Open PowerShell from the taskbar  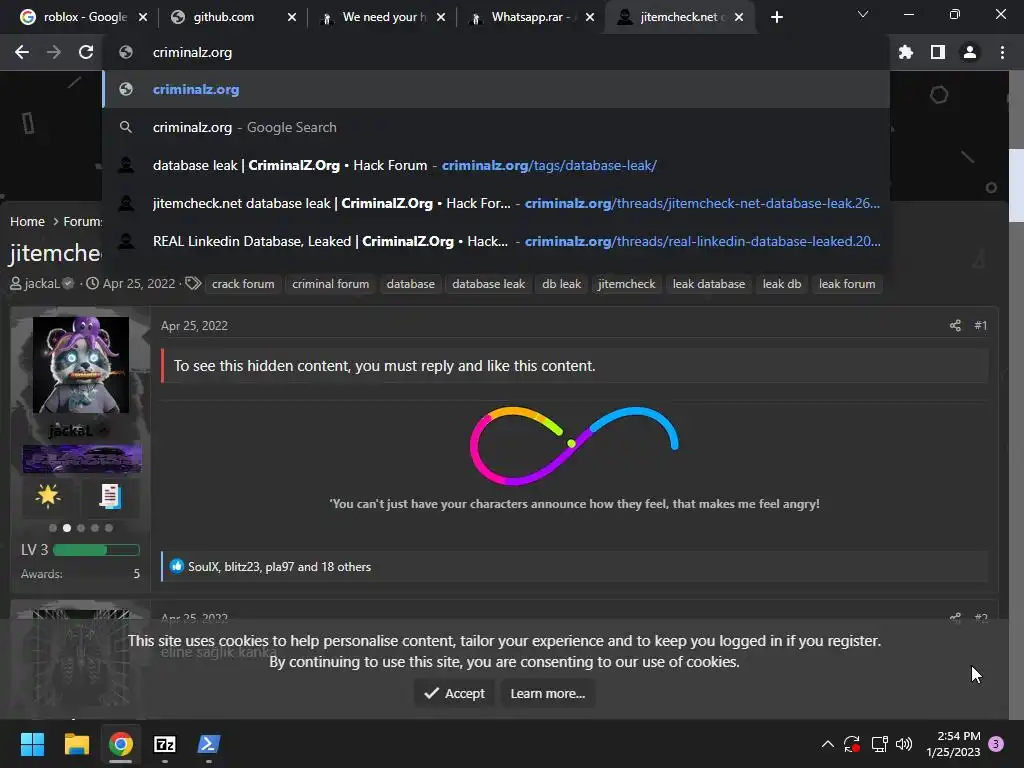click(x=209, y=744)
